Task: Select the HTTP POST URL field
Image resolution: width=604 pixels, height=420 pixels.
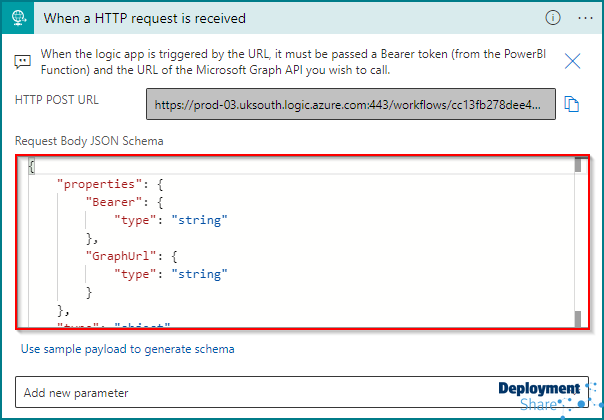Action: click(x=351, y=104)
